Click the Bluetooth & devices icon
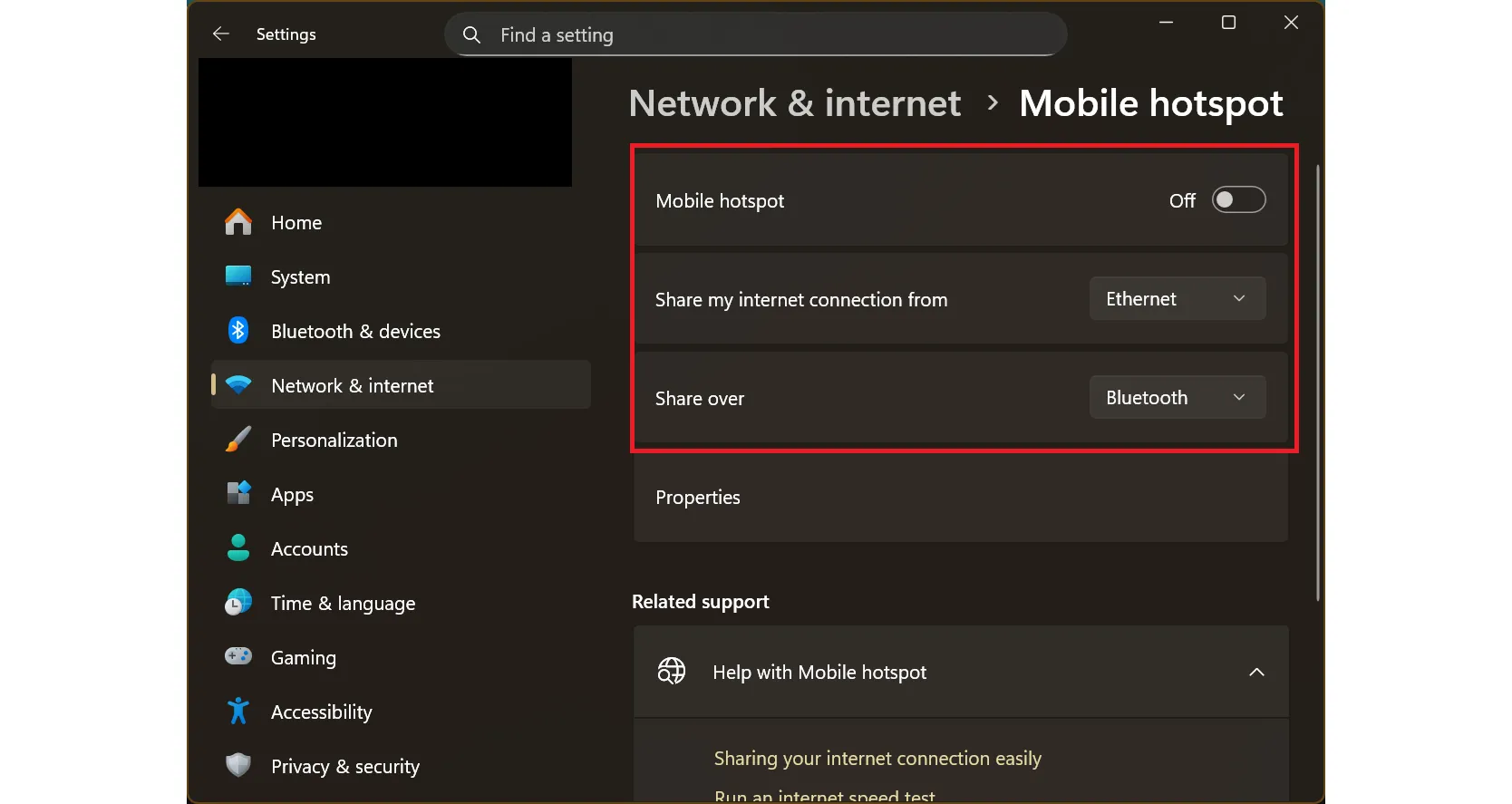The width and height of the screenshot is (1512, 804). click(238, 331)
